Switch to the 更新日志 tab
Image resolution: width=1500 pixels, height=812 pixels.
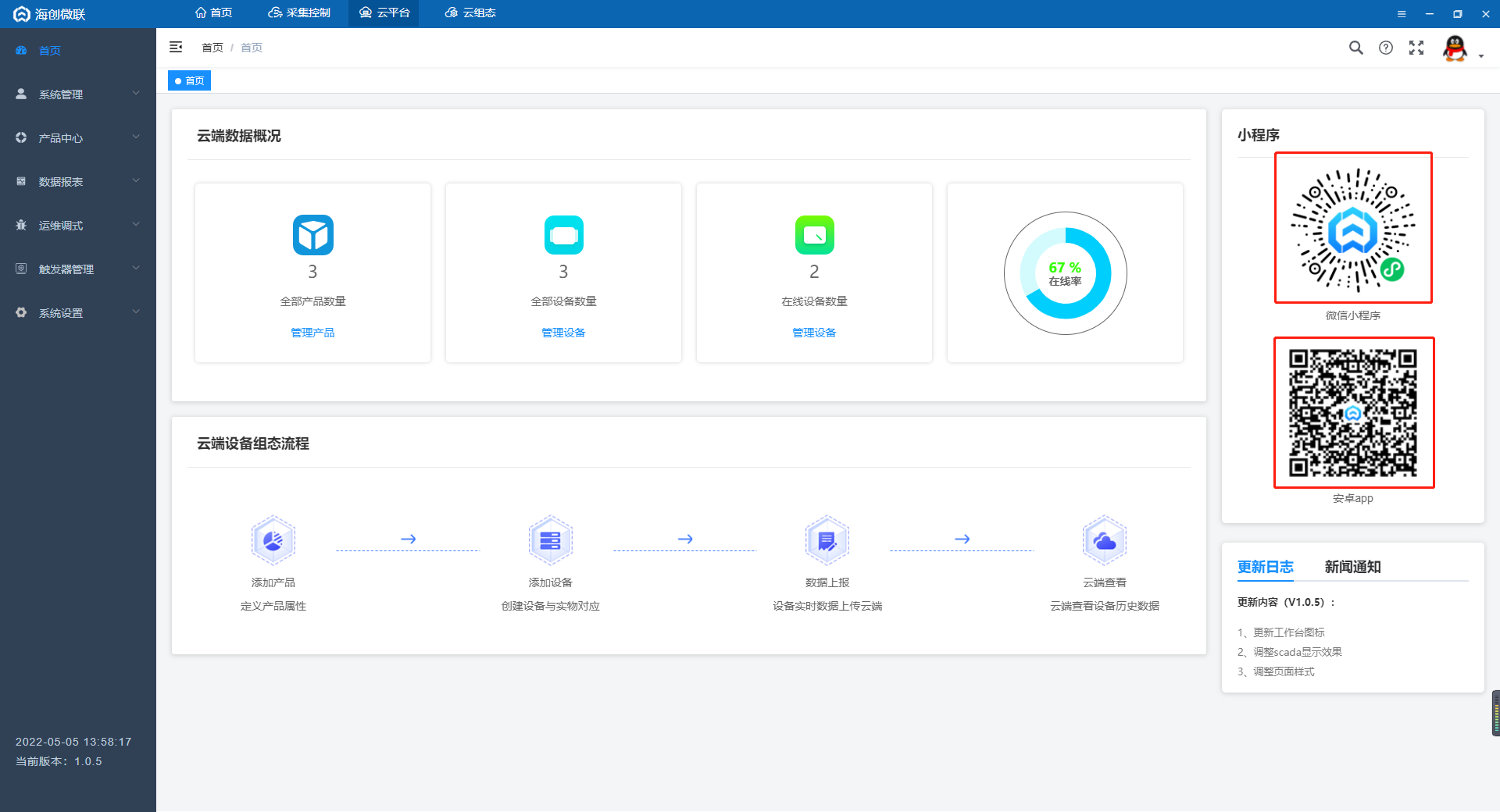pos(1266,567)
